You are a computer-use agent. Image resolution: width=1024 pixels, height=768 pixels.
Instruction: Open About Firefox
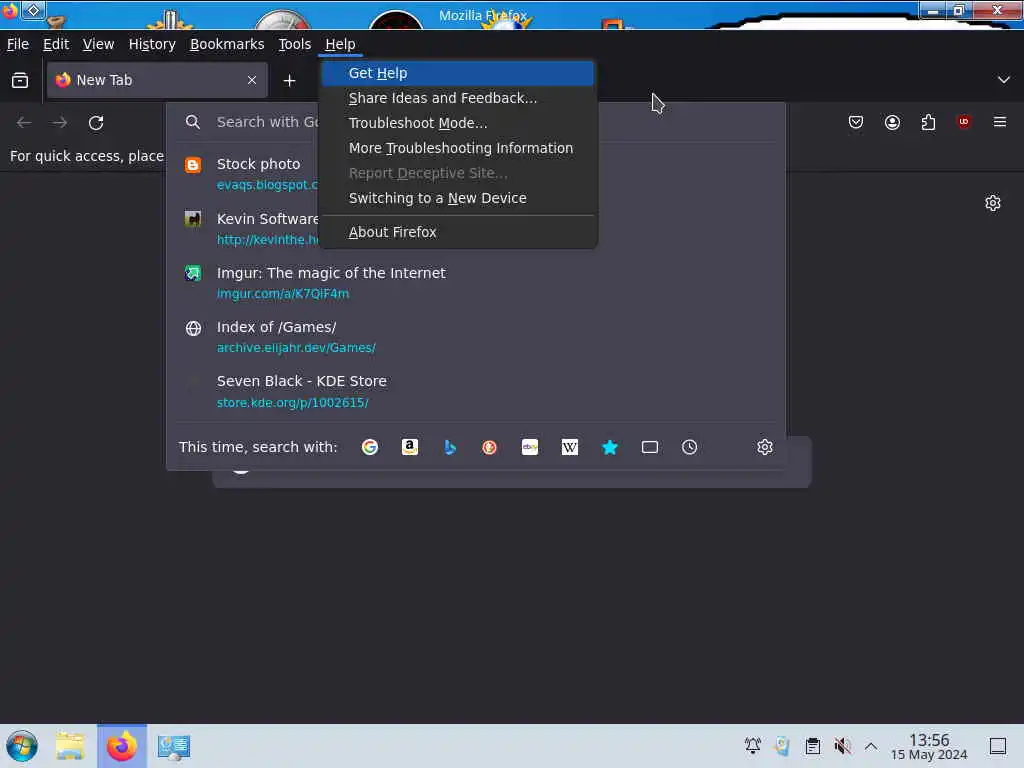point(458,232)
